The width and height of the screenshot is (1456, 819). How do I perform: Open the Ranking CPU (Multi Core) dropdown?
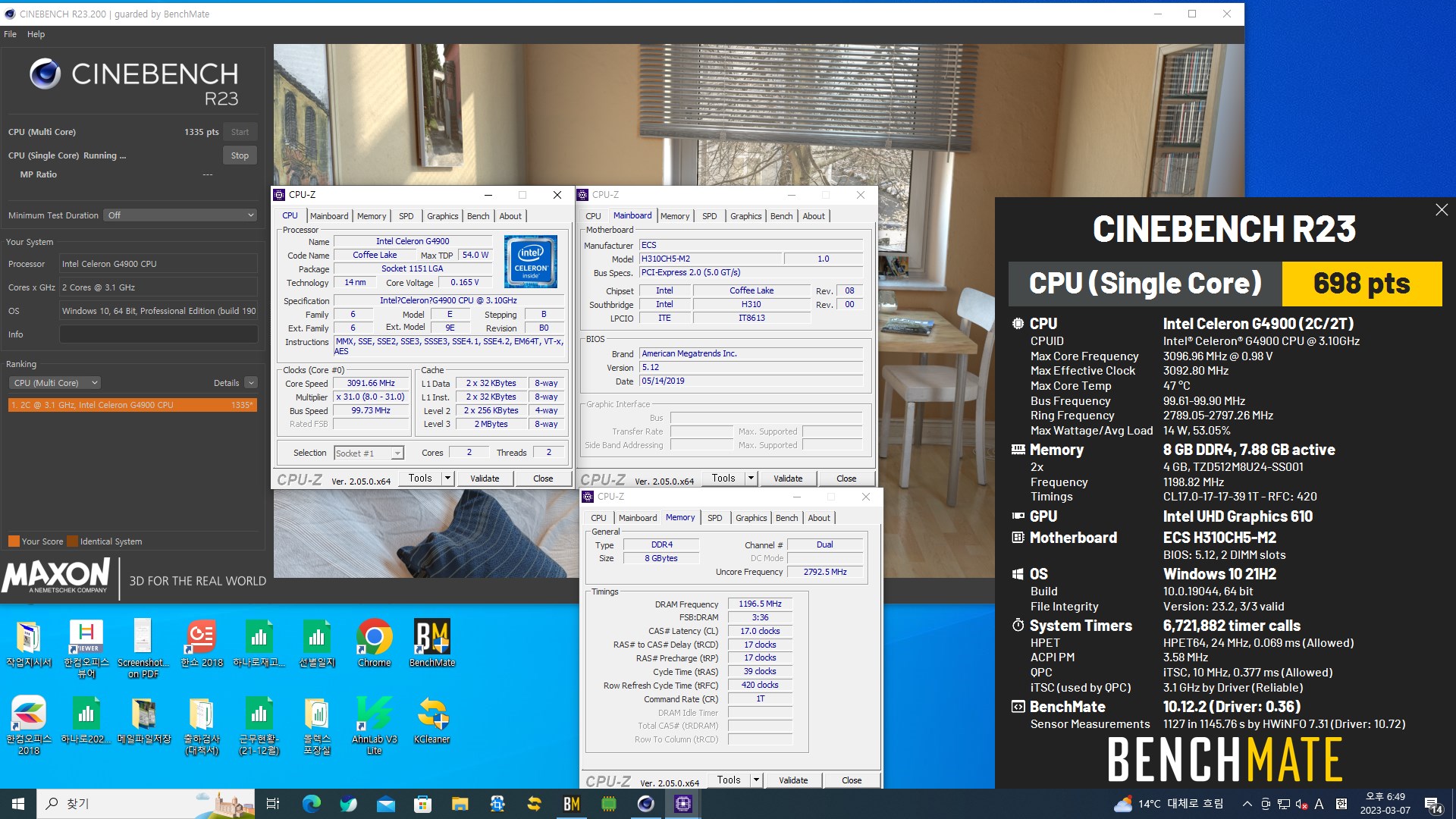click(x=55, y=383)
